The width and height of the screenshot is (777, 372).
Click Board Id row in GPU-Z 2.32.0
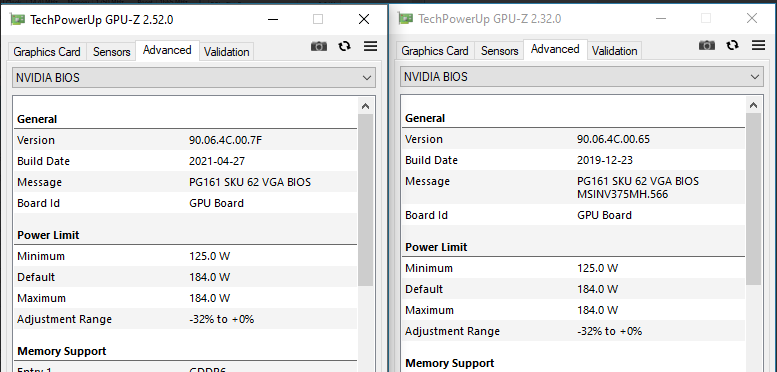pos(573,215)
